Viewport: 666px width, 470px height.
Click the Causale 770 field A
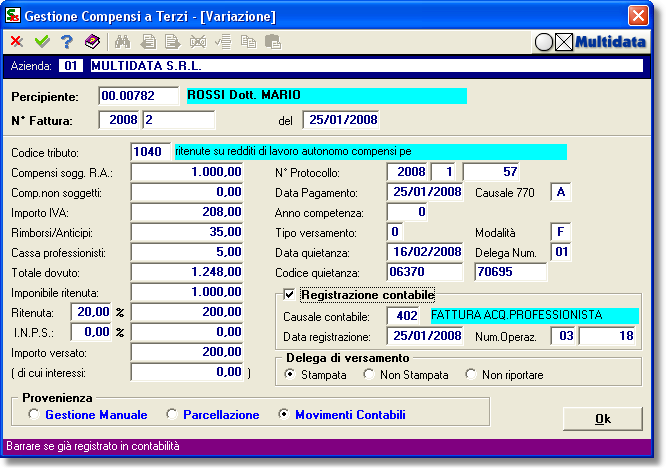click(x=561, y=192)
